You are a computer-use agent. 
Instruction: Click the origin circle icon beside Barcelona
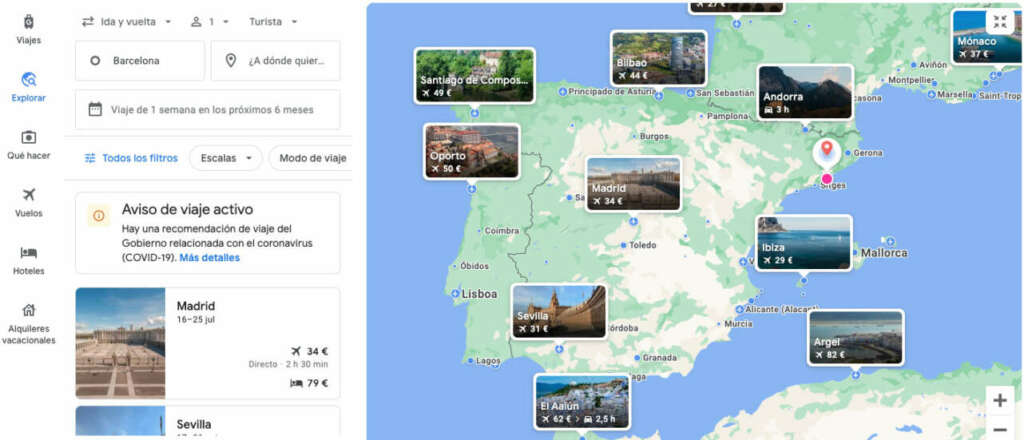coord(95,61)
